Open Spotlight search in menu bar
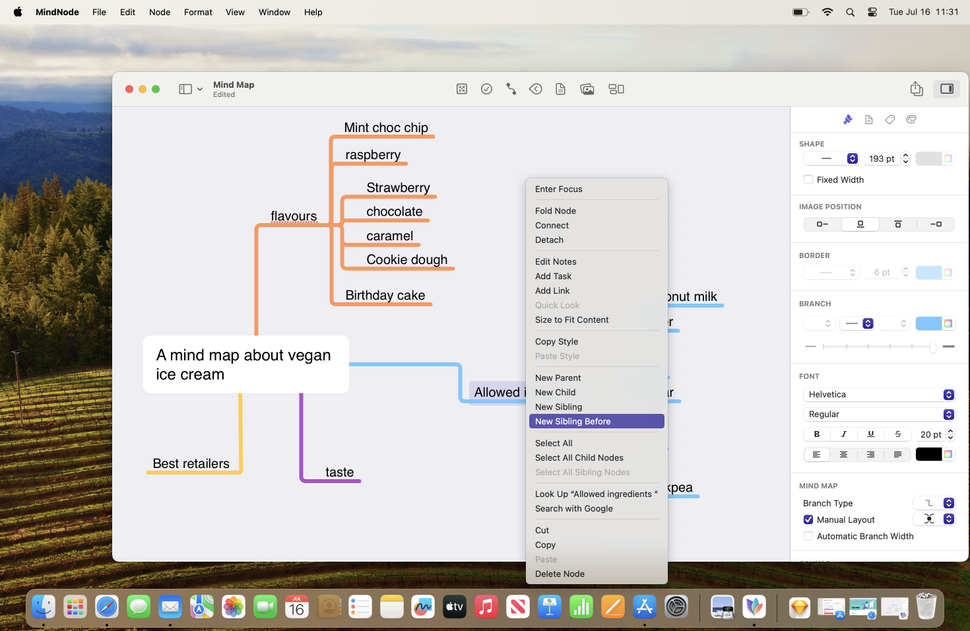 850,12
